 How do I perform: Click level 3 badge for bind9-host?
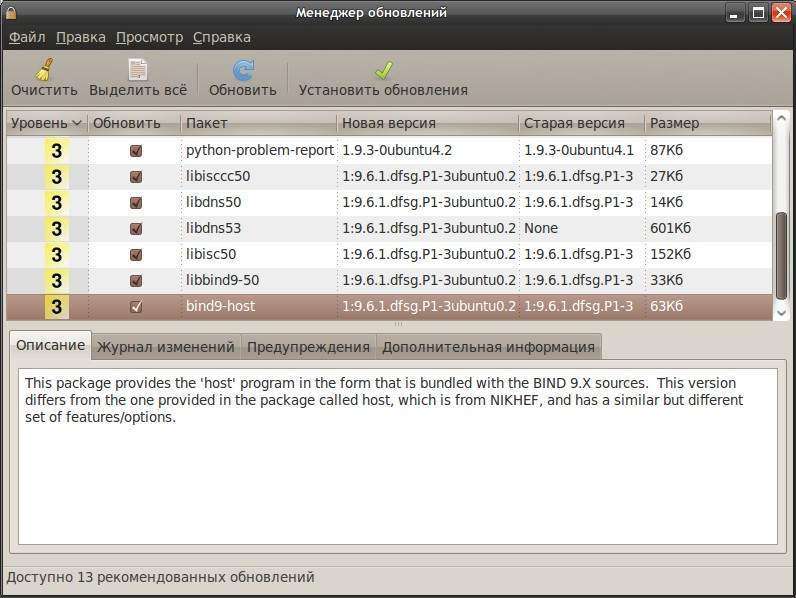point(56,306)
